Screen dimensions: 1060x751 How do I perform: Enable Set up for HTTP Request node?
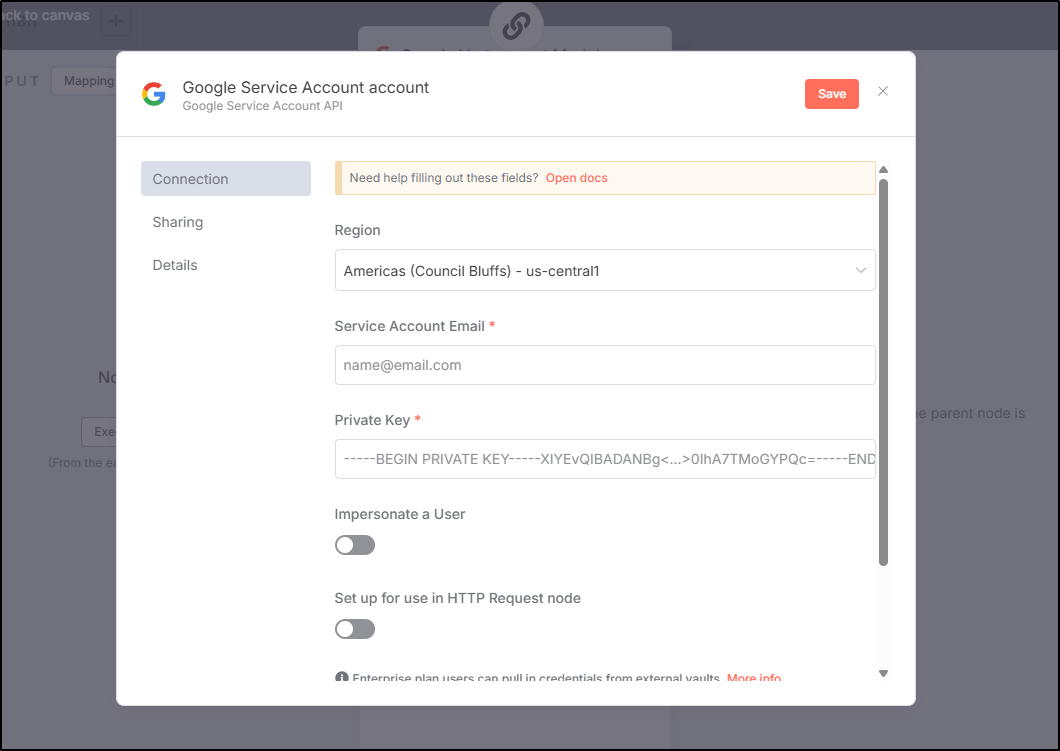[355, 629]
